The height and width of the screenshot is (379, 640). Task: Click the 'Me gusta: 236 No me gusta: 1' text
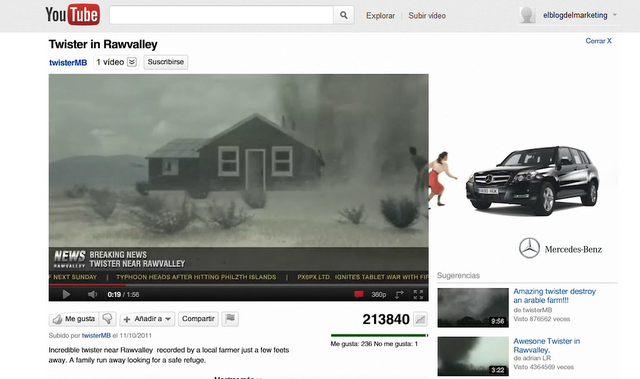point(374,344)
